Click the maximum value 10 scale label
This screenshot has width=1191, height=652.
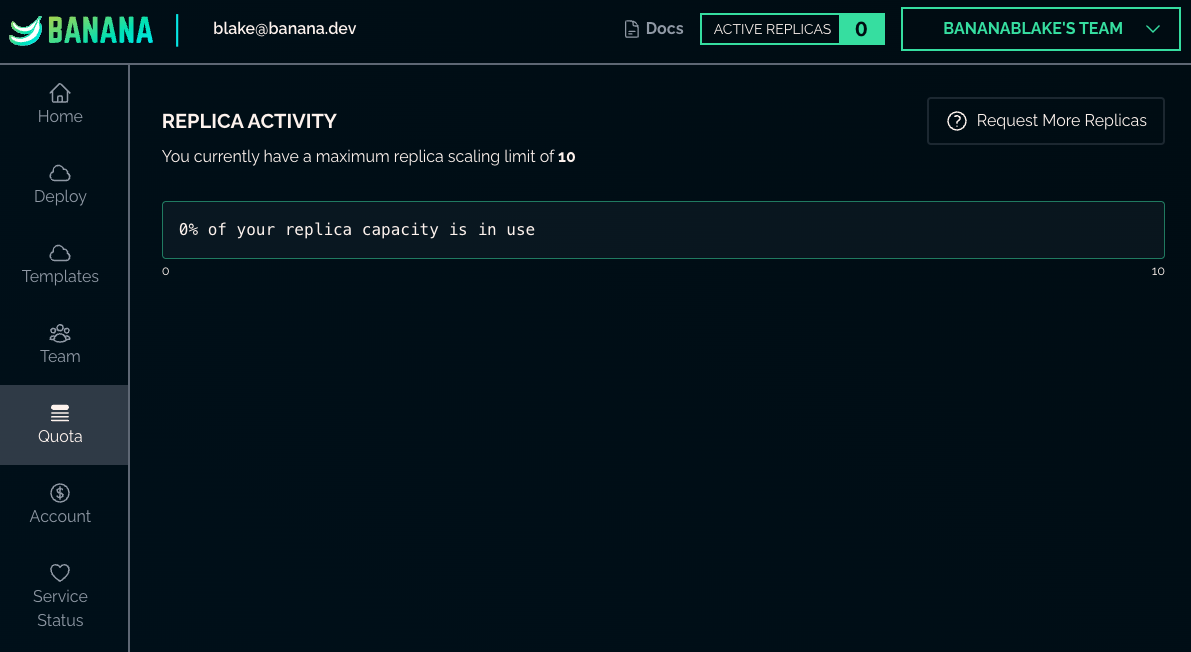(1157, 271)
